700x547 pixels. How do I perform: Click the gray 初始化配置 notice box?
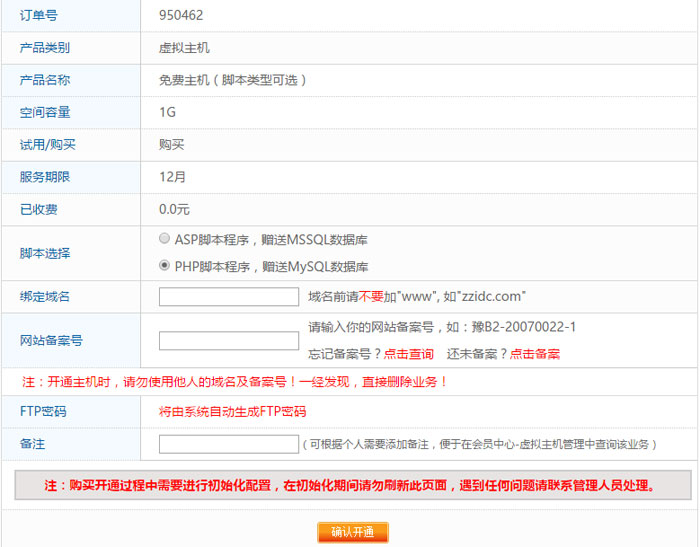pyautogui.click(x=352, y=486)
